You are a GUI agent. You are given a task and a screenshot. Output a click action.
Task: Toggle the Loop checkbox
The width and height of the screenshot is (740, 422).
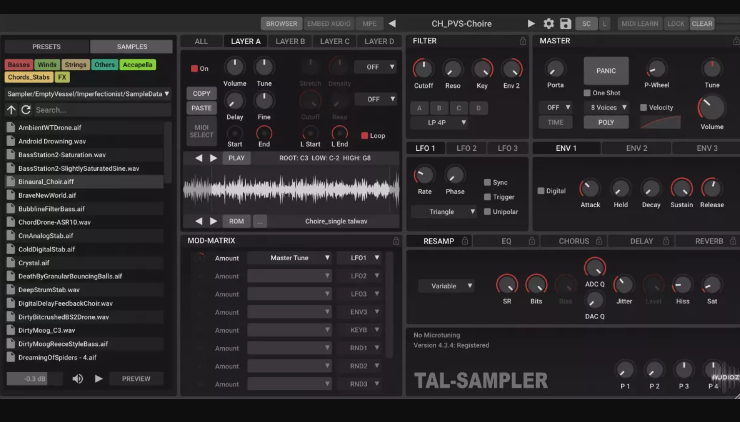[x=364, y=135]
